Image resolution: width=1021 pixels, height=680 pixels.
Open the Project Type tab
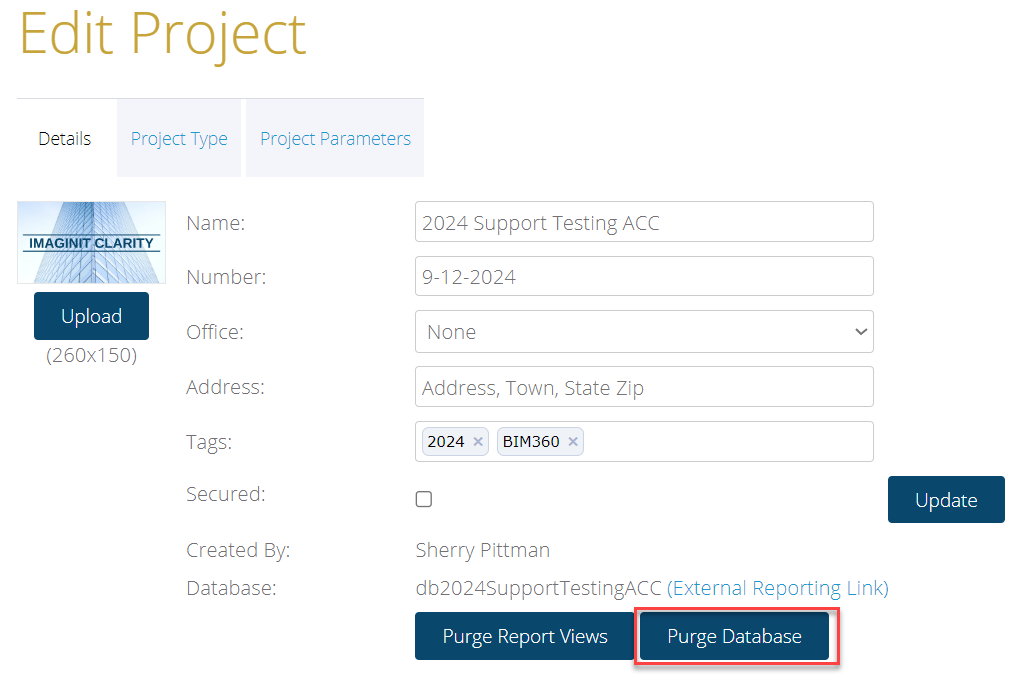(x=179, y=139)
